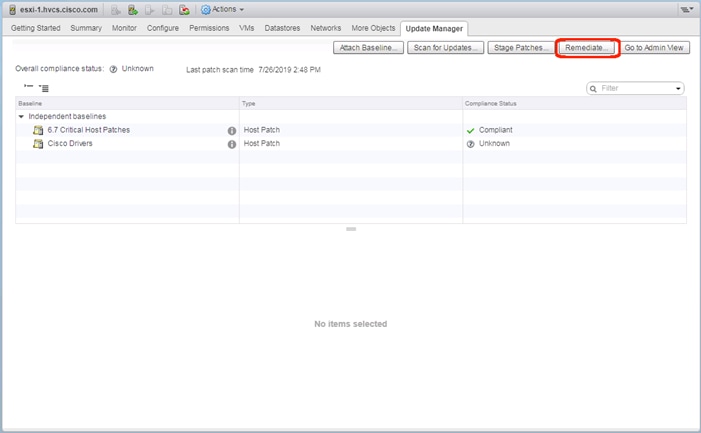Click the Stage Patches button
Viewport: 701px width, 433px height.
click(521, 48)
